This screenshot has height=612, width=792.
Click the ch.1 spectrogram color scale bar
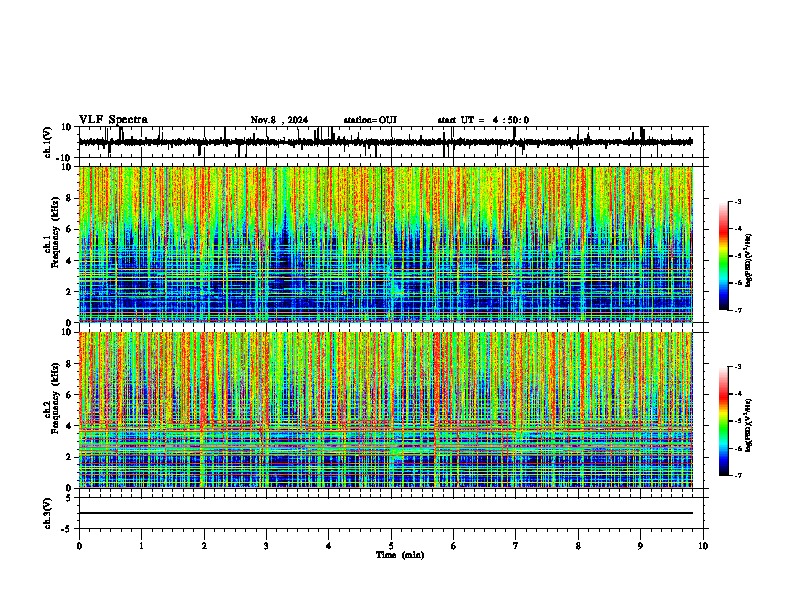[x=724, y=256]
